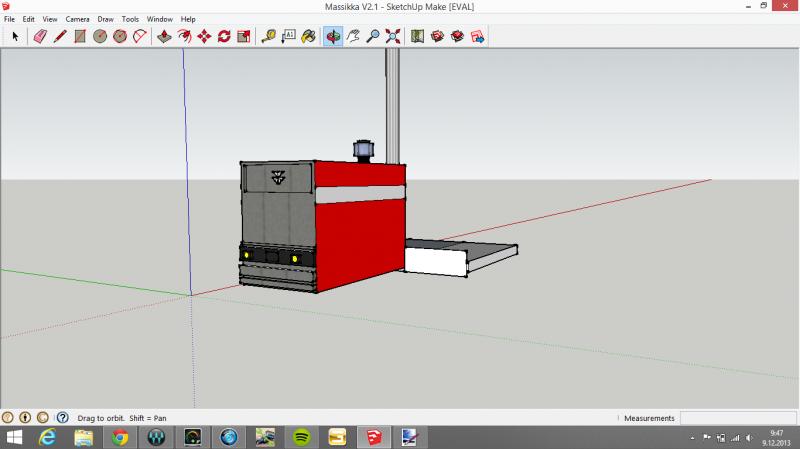Click the Zoom Extents tool
800x449 pixels.
393,36
